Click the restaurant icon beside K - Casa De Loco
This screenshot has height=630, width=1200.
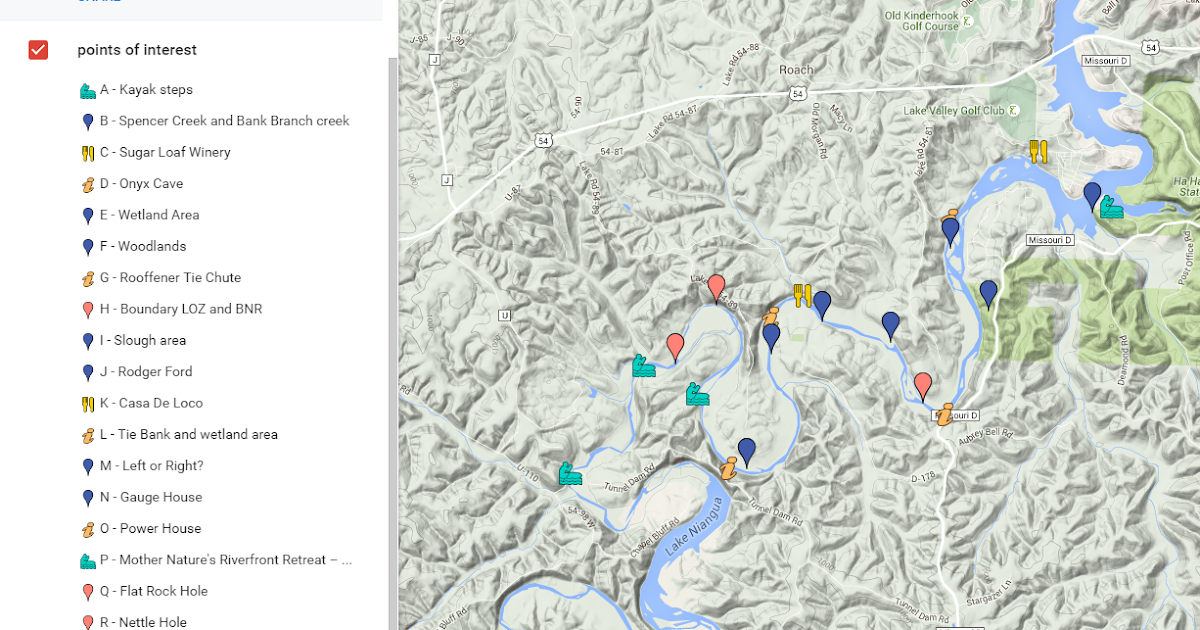[88, 404]
